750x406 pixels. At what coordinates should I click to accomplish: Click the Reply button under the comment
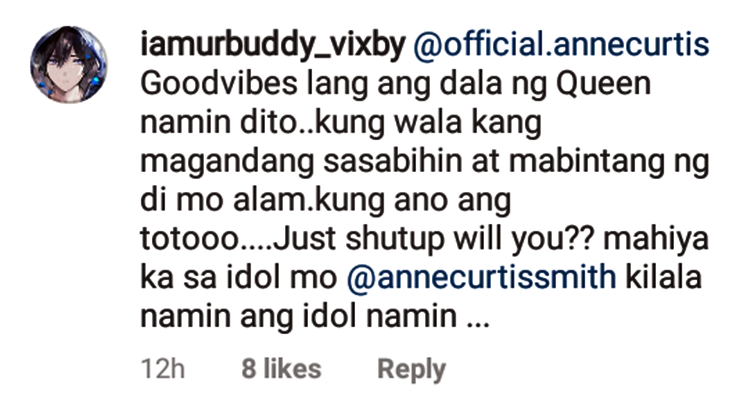click(411, 370)
